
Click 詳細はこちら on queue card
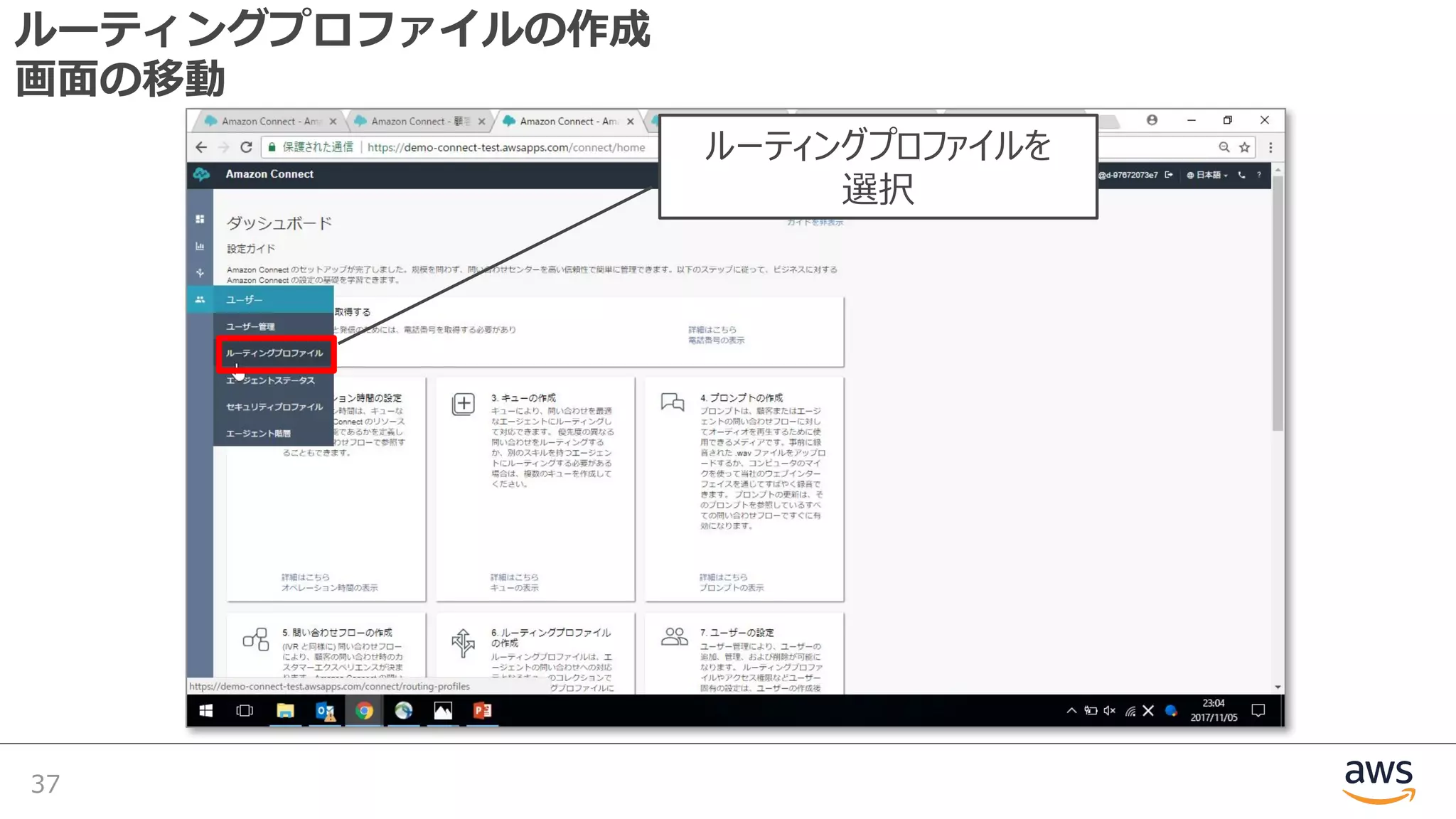(515, 577)
